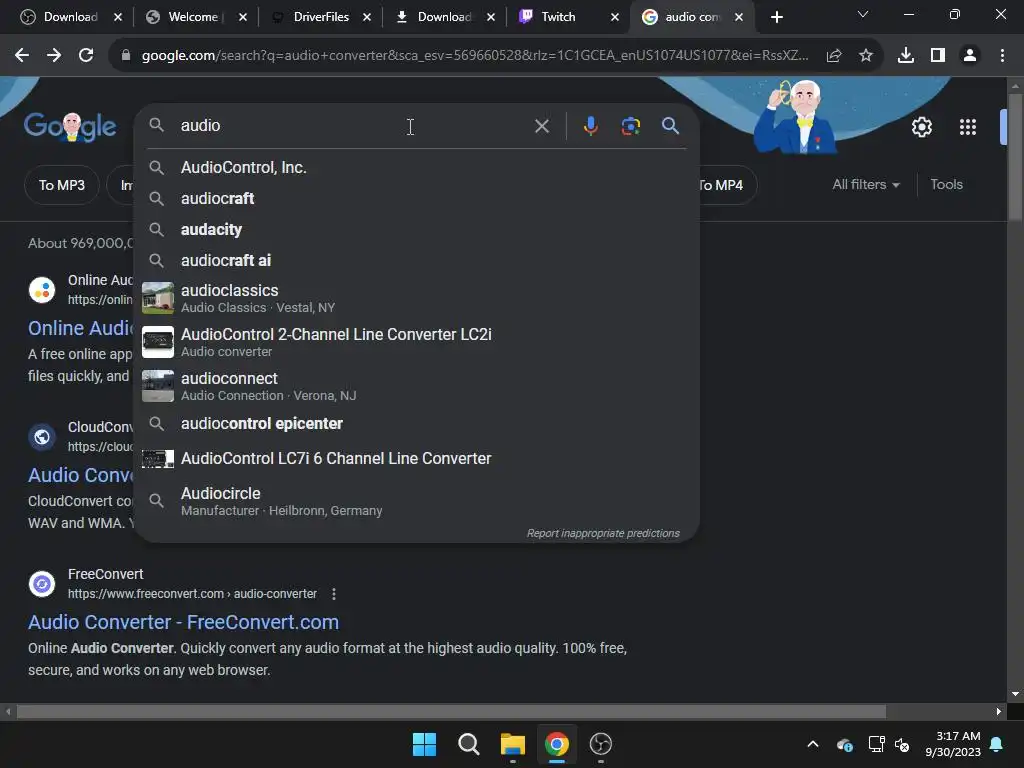
Task: Reload the current page
Action: pos(86,56)
